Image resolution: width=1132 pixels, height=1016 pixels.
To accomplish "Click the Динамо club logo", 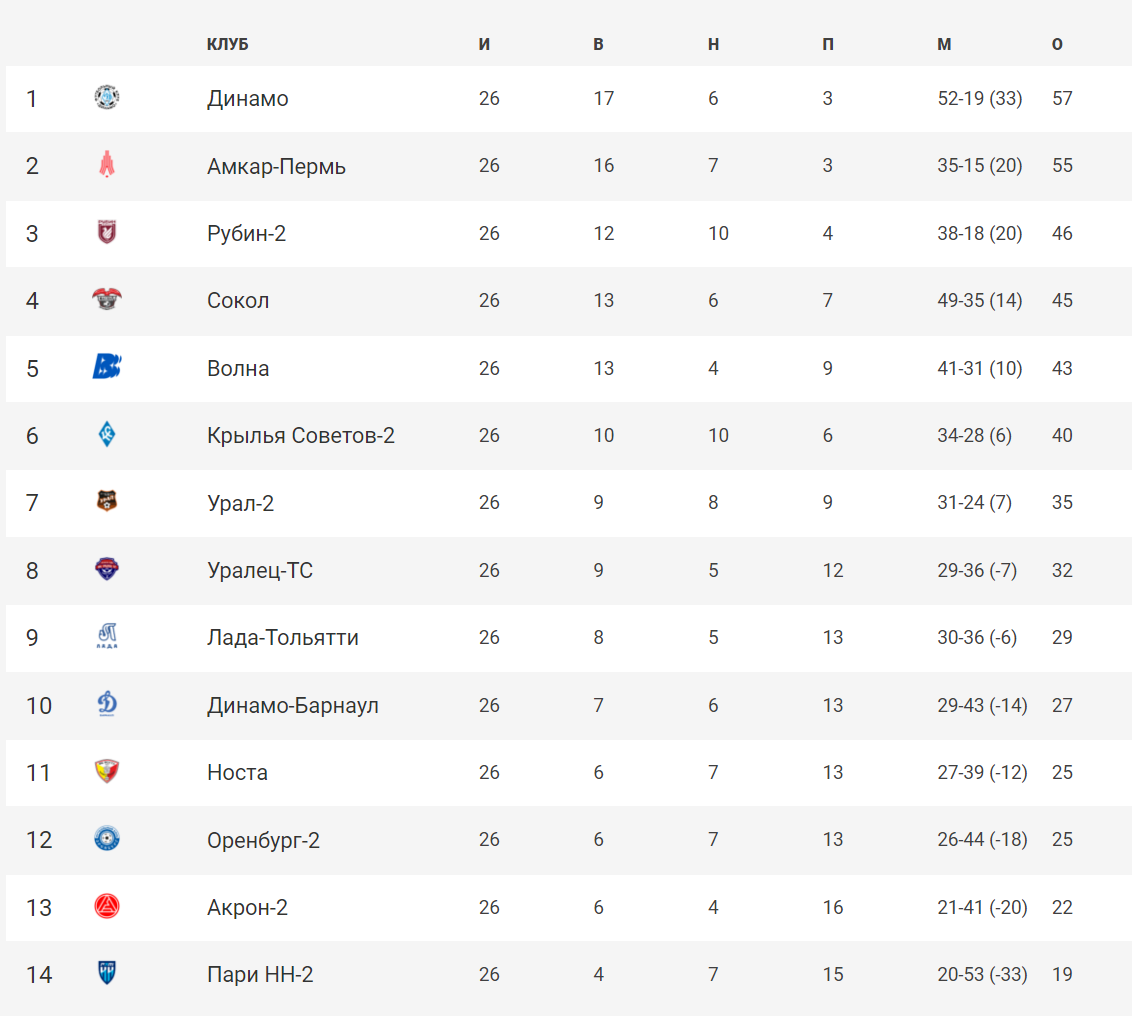I will click(x=107, y=98).
